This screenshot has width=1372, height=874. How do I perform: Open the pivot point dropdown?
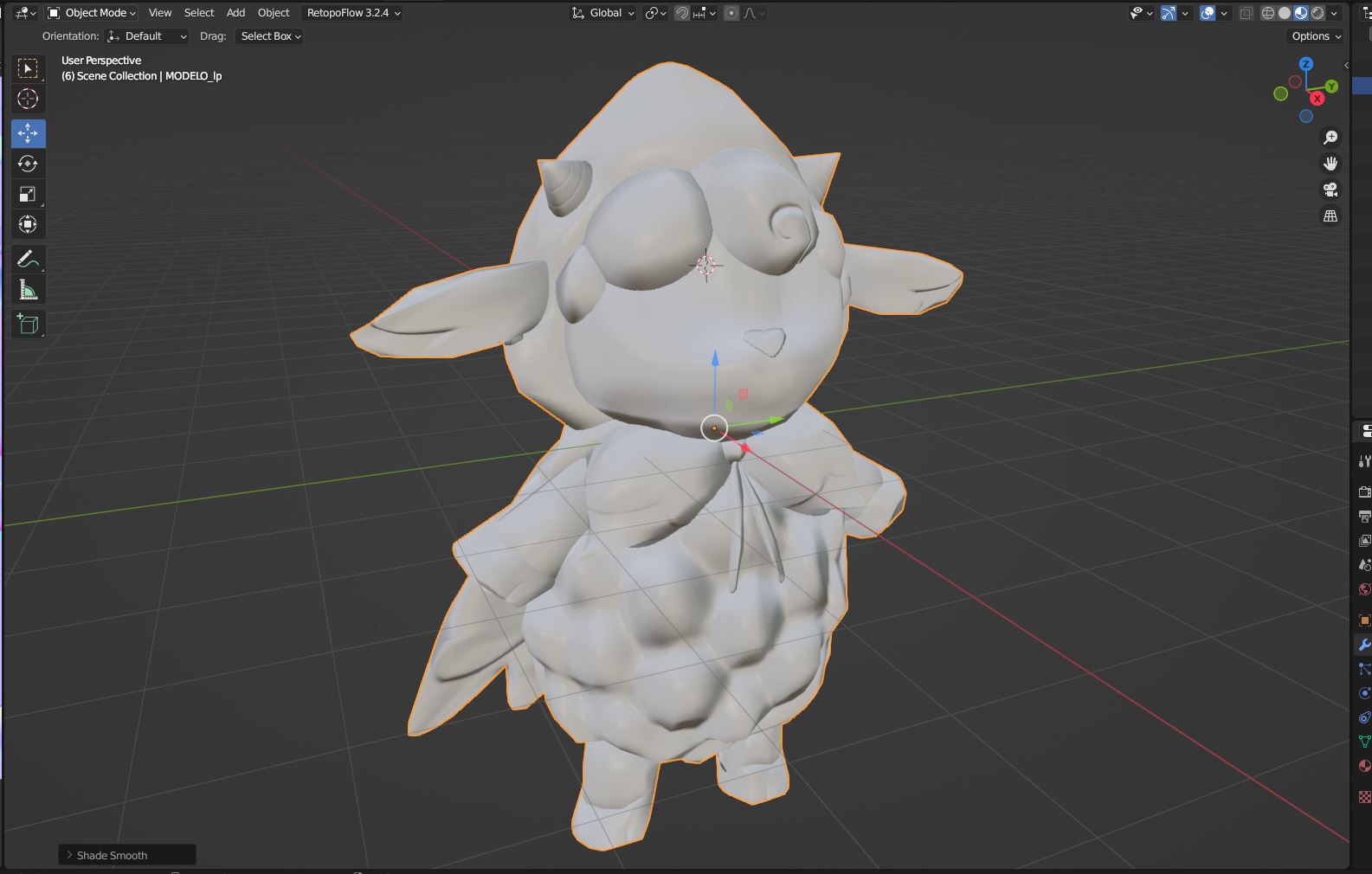click(655, 13)
